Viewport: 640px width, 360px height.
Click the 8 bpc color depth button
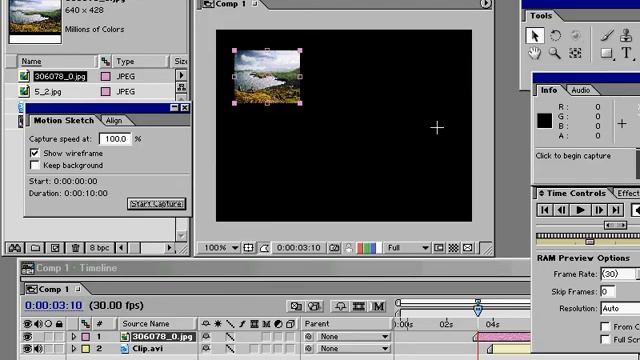click(x=99, y=248)
